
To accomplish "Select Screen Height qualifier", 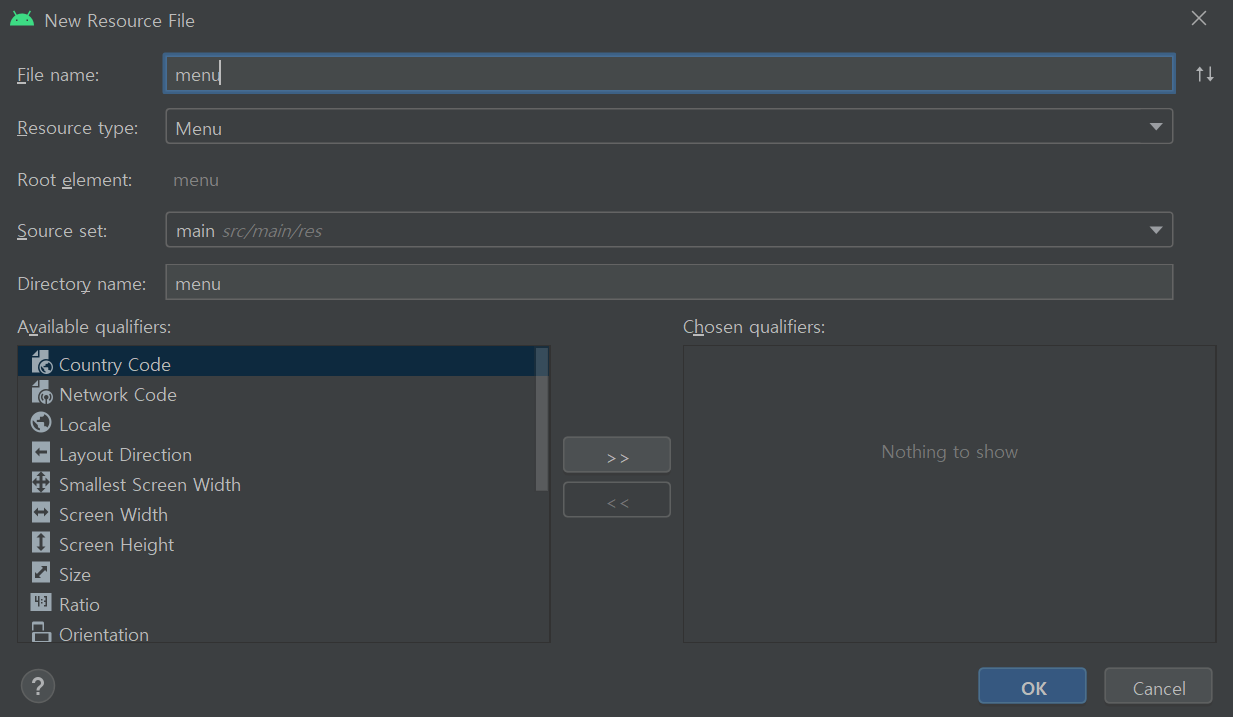I will pyautogui.click(x=276, y=544).
